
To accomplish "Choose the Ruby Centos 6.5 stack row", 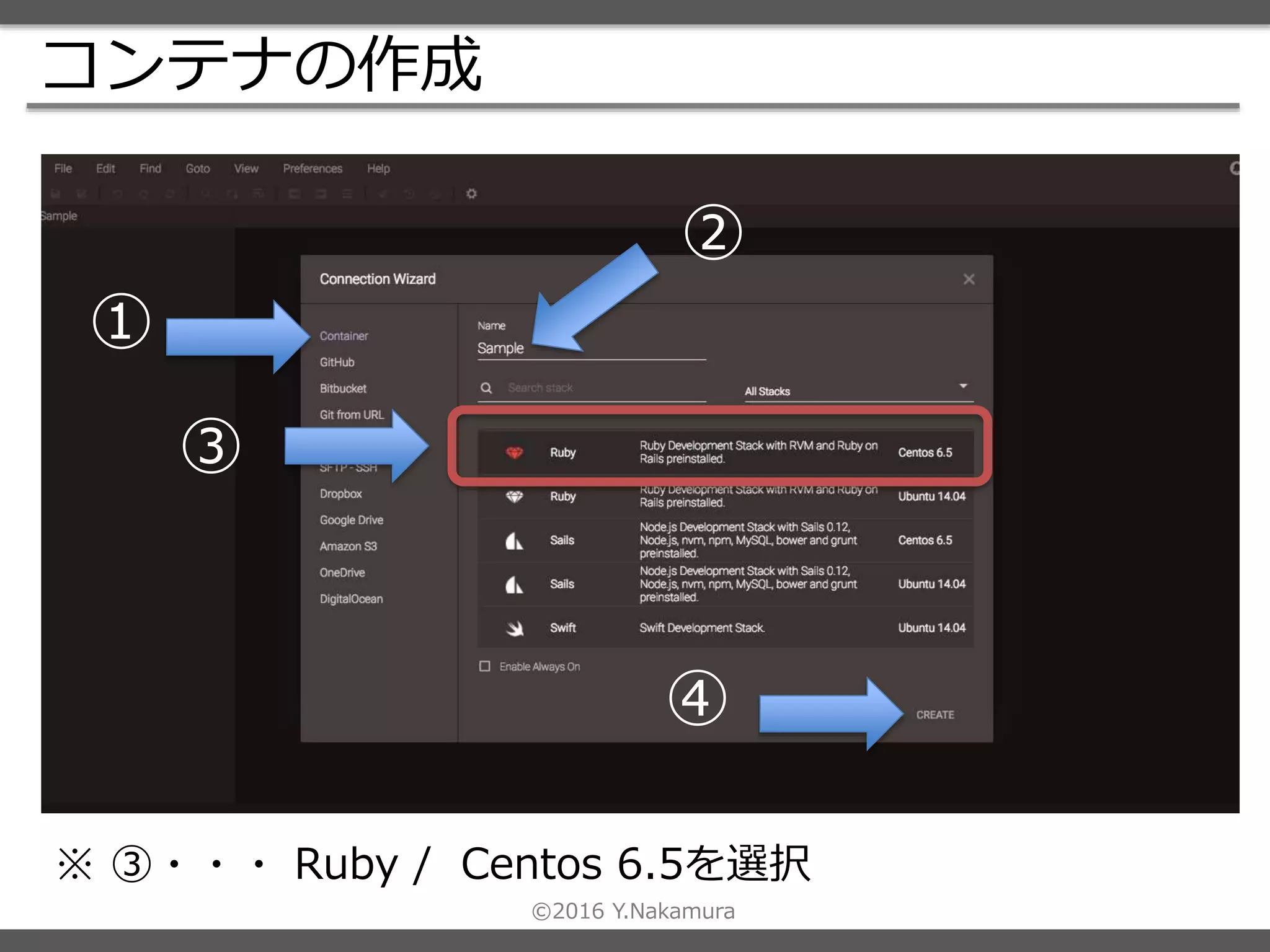I will tap(725, 452).
